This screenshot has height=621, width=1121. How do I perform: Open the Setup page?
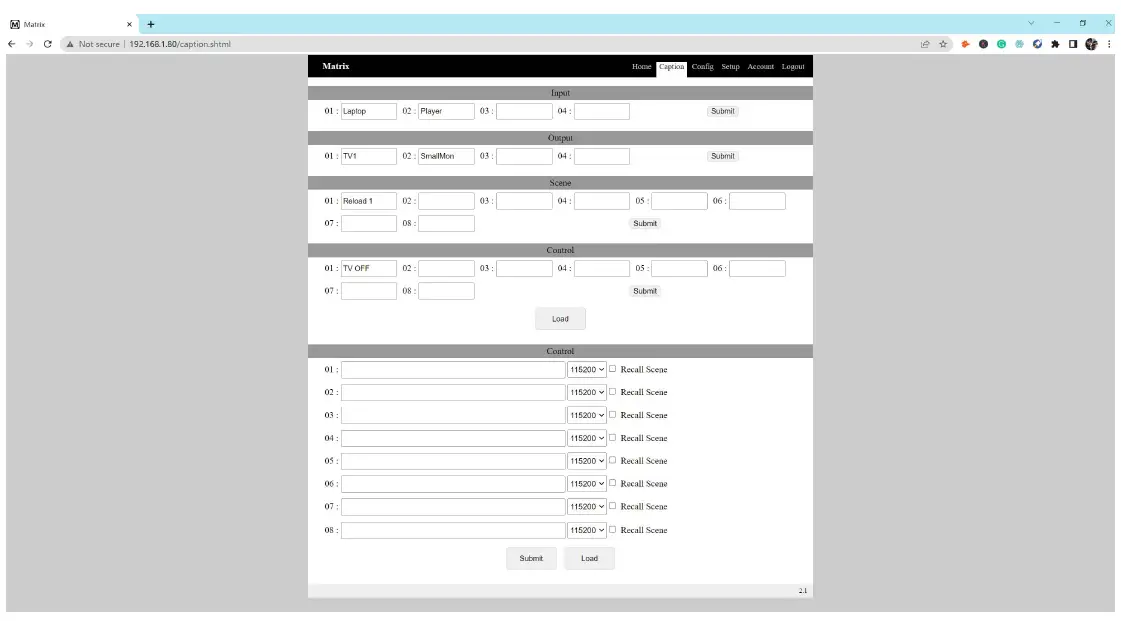730,66
